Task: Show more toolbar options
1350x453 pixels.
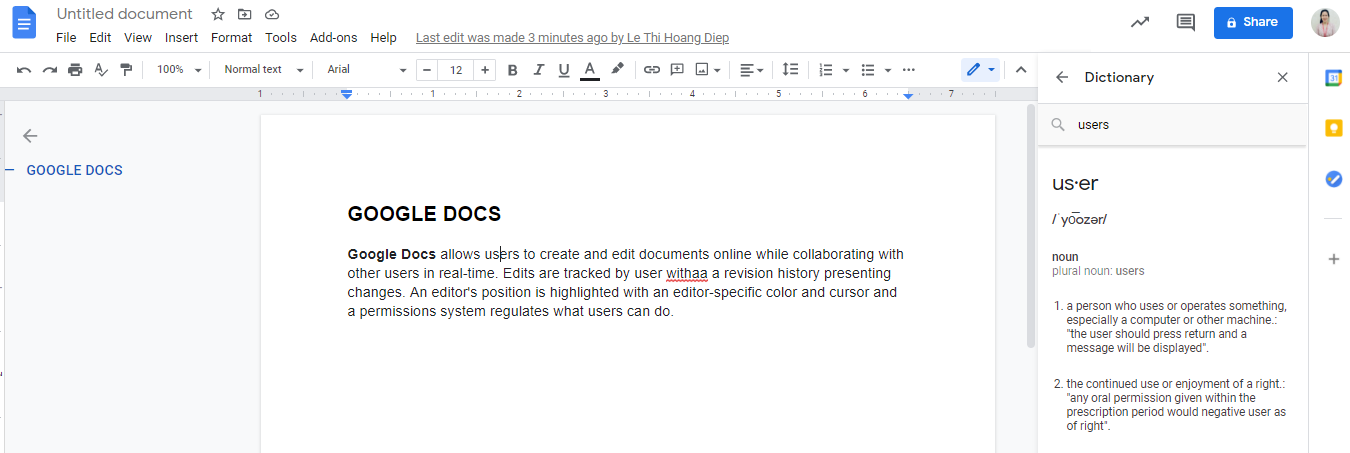Action: tap(909, 70)
